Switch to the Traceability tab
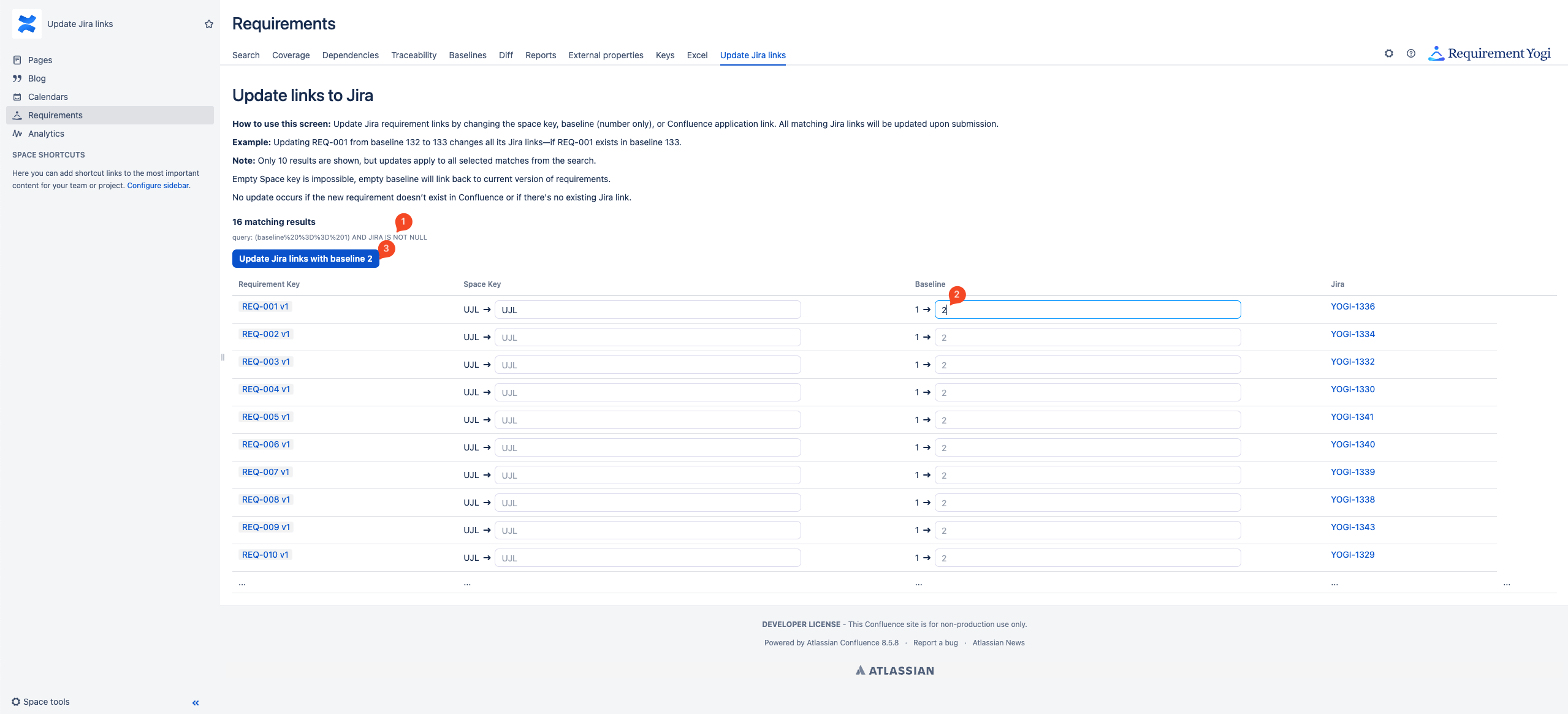Viewport: 1568px width, 714px height. 414,55
